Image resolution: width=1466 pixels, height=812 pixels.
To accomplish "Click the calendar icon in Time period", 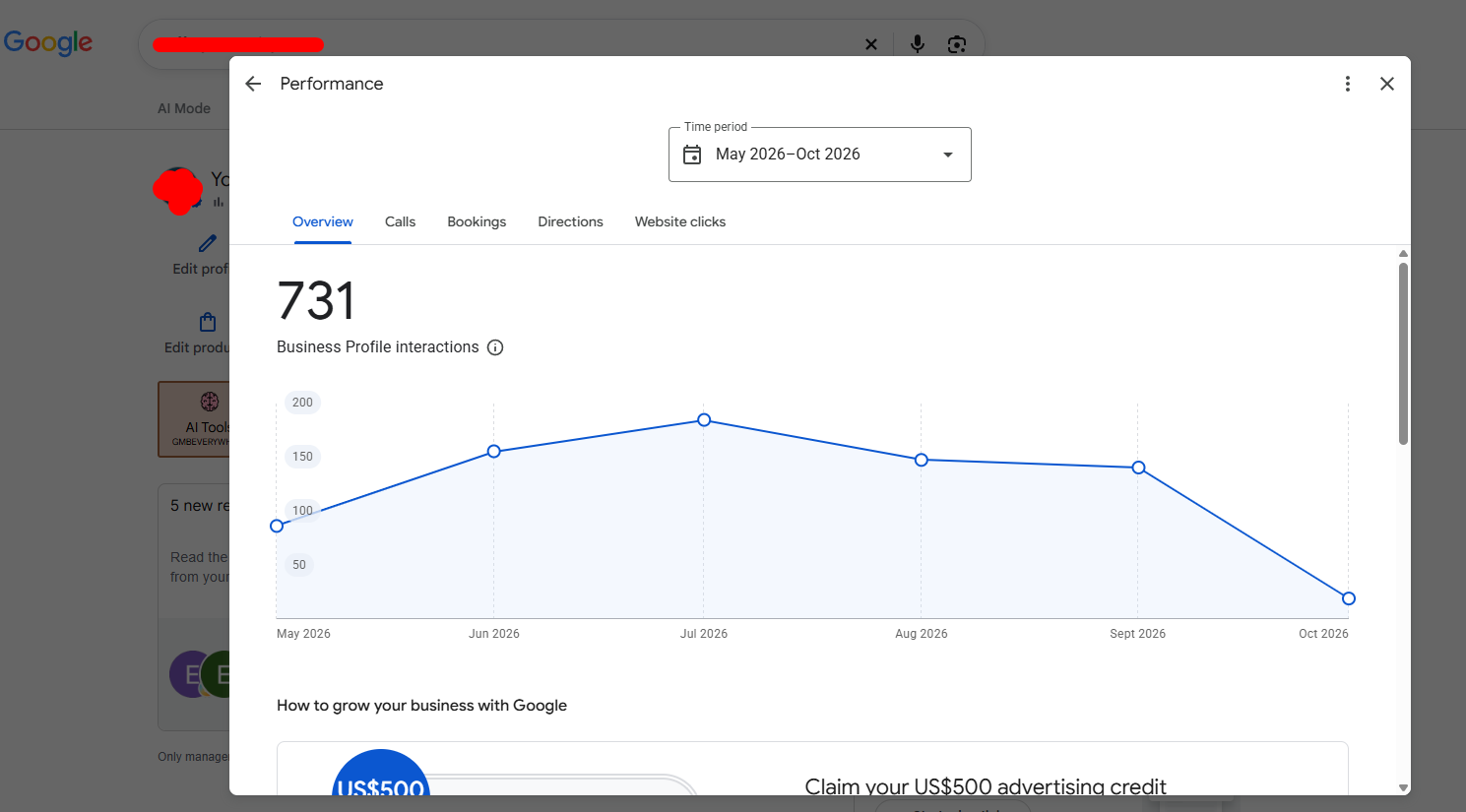I will click(692, 155).
